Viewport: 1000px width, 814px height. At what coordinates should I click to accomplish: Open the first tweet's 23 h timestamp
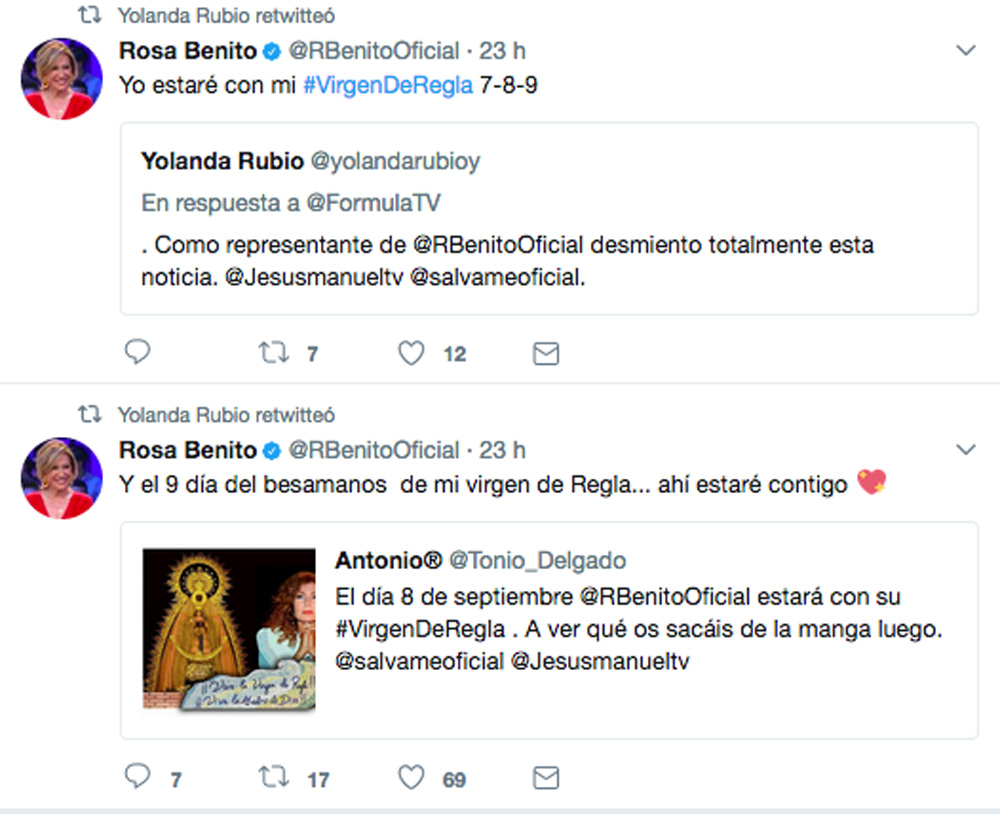[503, 51]
